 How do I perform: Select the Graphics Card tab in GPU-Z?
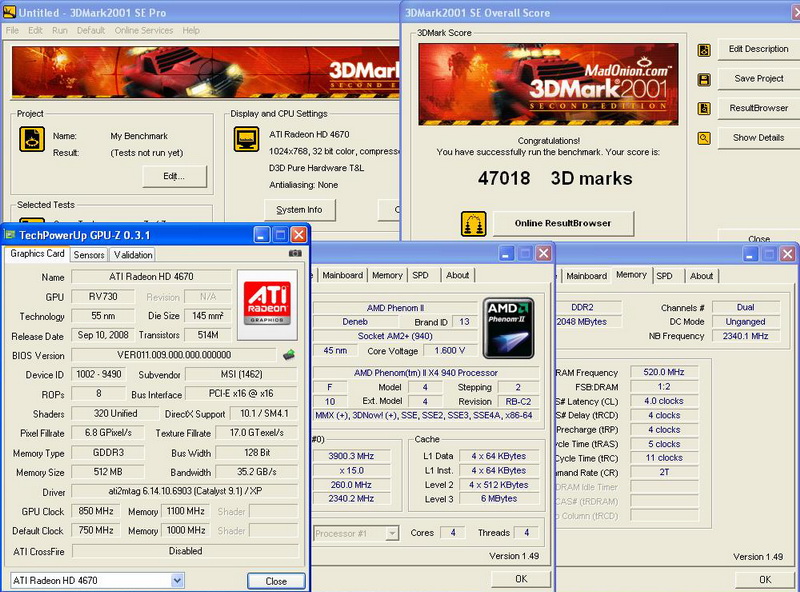(37, 254)
